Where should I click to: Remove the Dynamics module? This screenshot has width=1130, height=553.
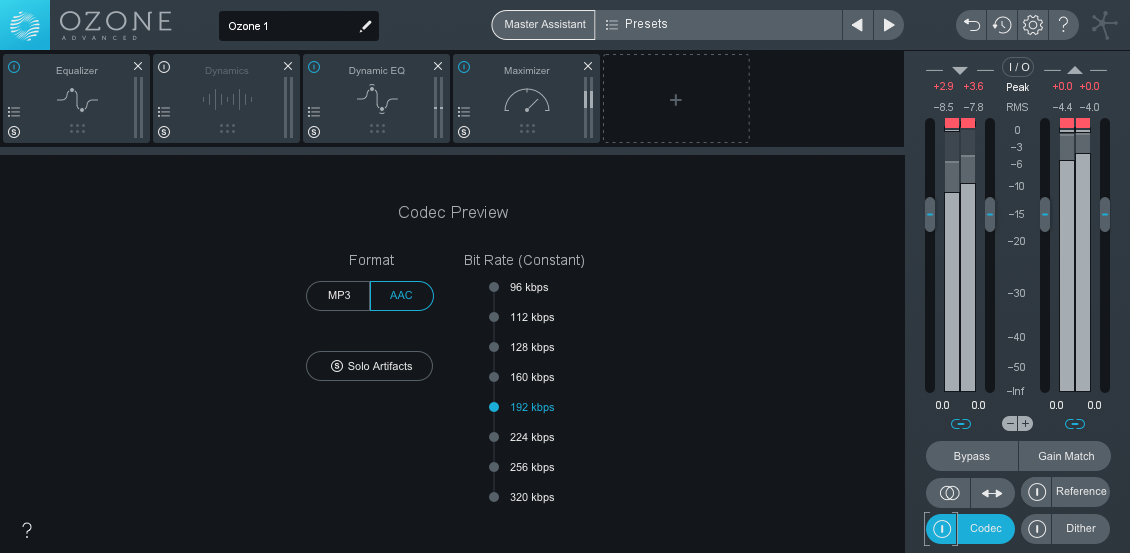tap(288, 66)
